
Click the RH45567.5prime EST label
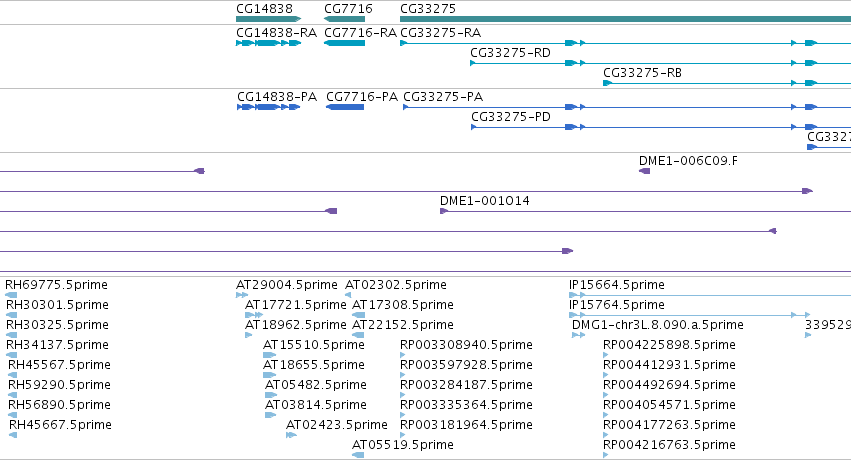tap(59, 365)
